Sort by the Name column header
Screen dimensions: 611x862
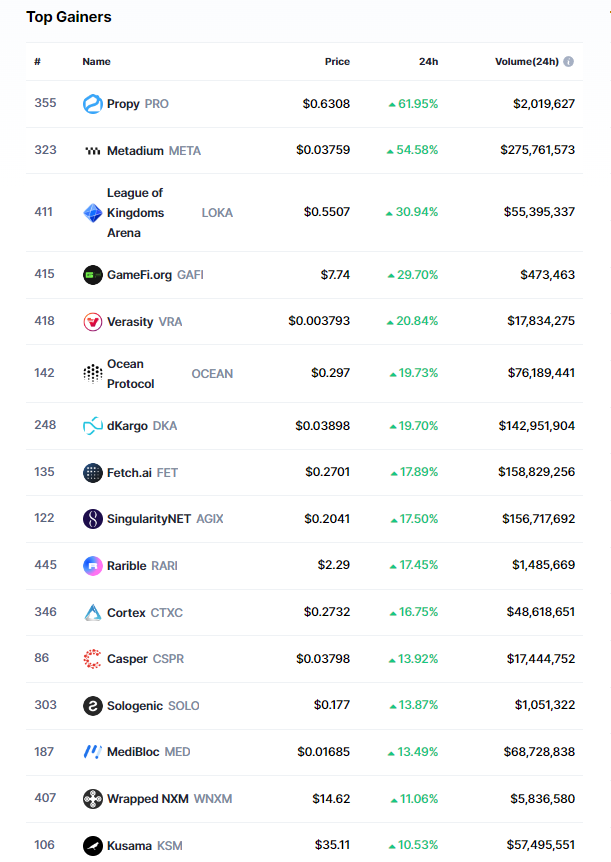pyautogui.click(x=96, y=62)
